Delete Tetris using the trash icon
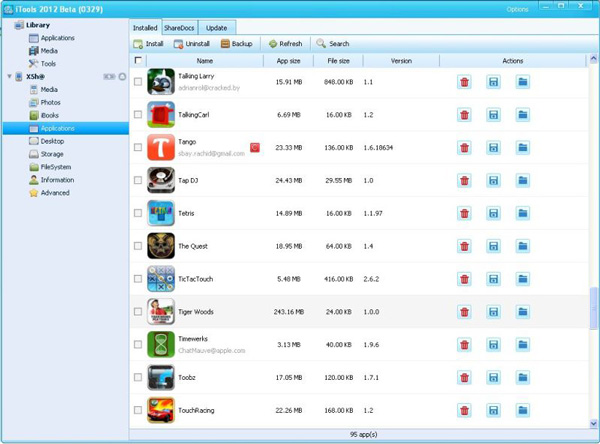 [x=464, y=214]
